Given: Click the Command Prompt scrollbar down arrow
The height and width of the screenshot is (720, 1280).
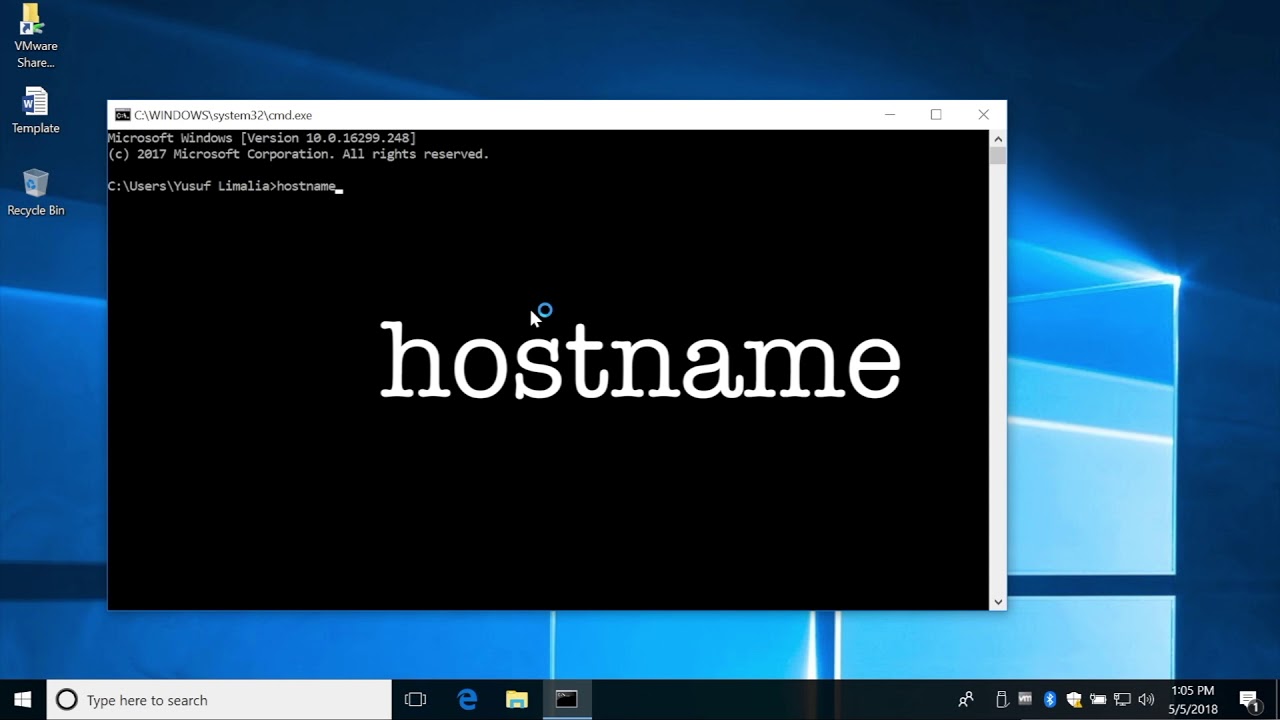Looking at the screenshot, I should (x=998, y=601).
